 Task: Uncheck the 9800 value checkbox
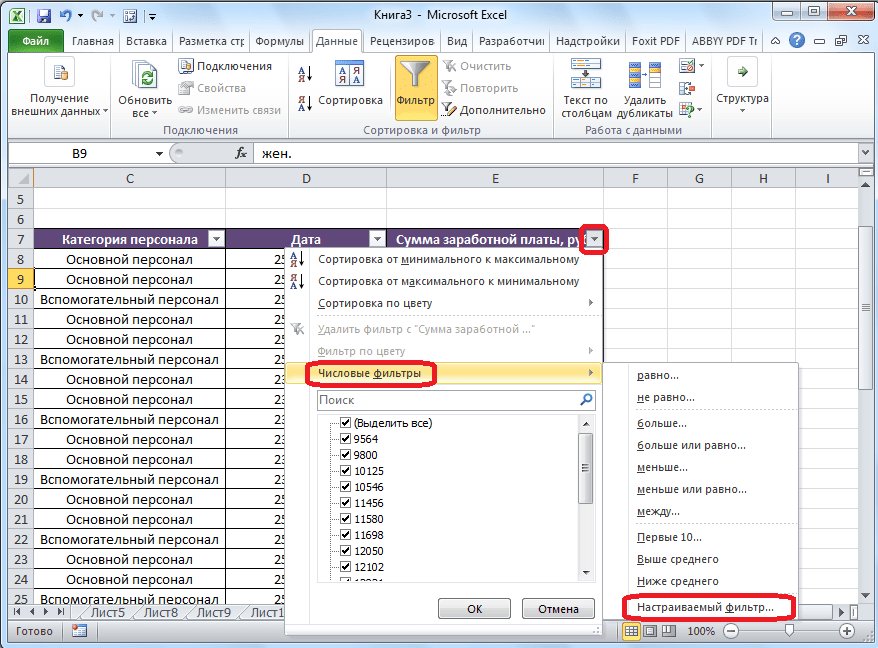tap(345, 455)
